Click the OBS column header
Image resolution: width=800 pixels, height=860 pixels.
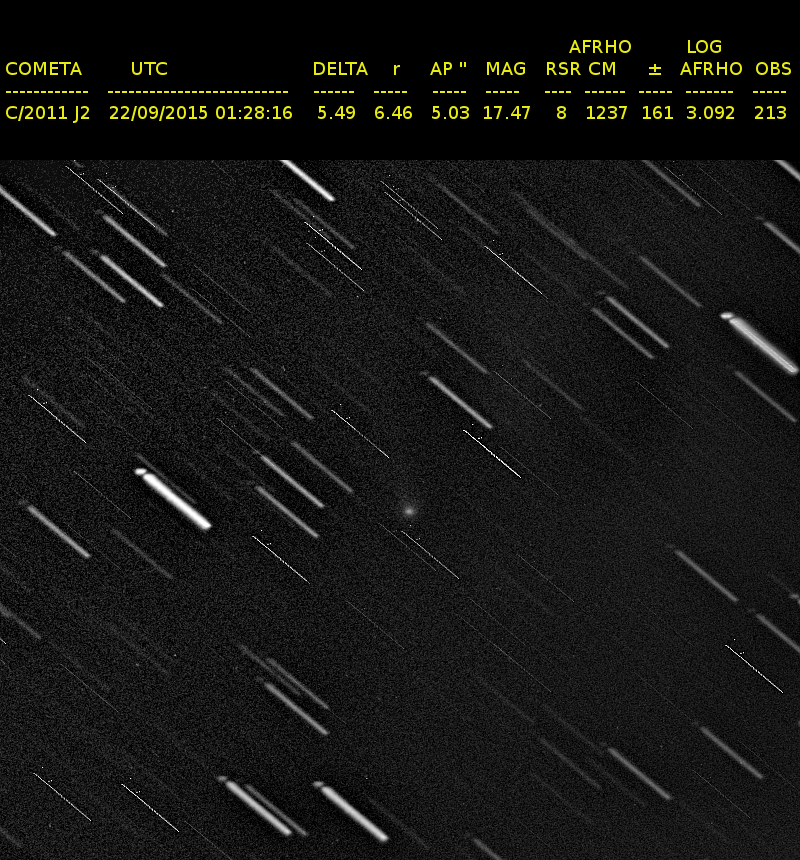click(x=773, y=69)
